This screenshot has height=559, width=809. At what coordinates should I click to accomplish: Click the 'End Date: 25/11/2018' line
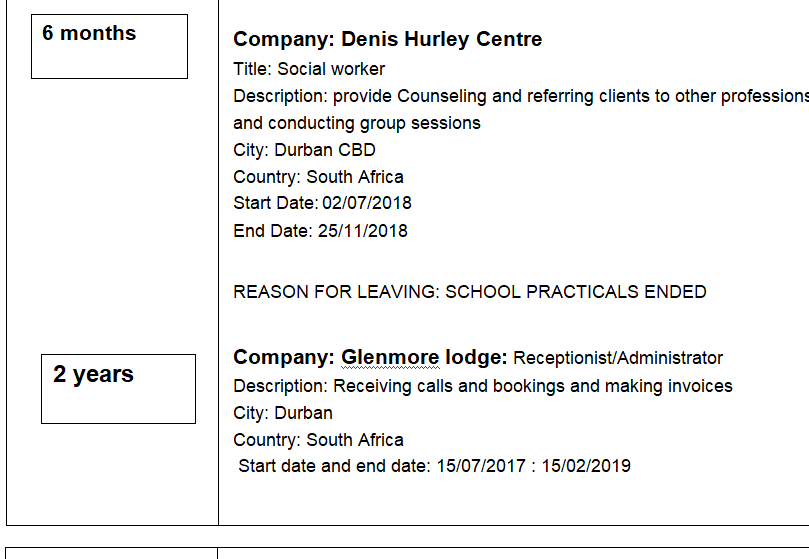coord(320,231)
